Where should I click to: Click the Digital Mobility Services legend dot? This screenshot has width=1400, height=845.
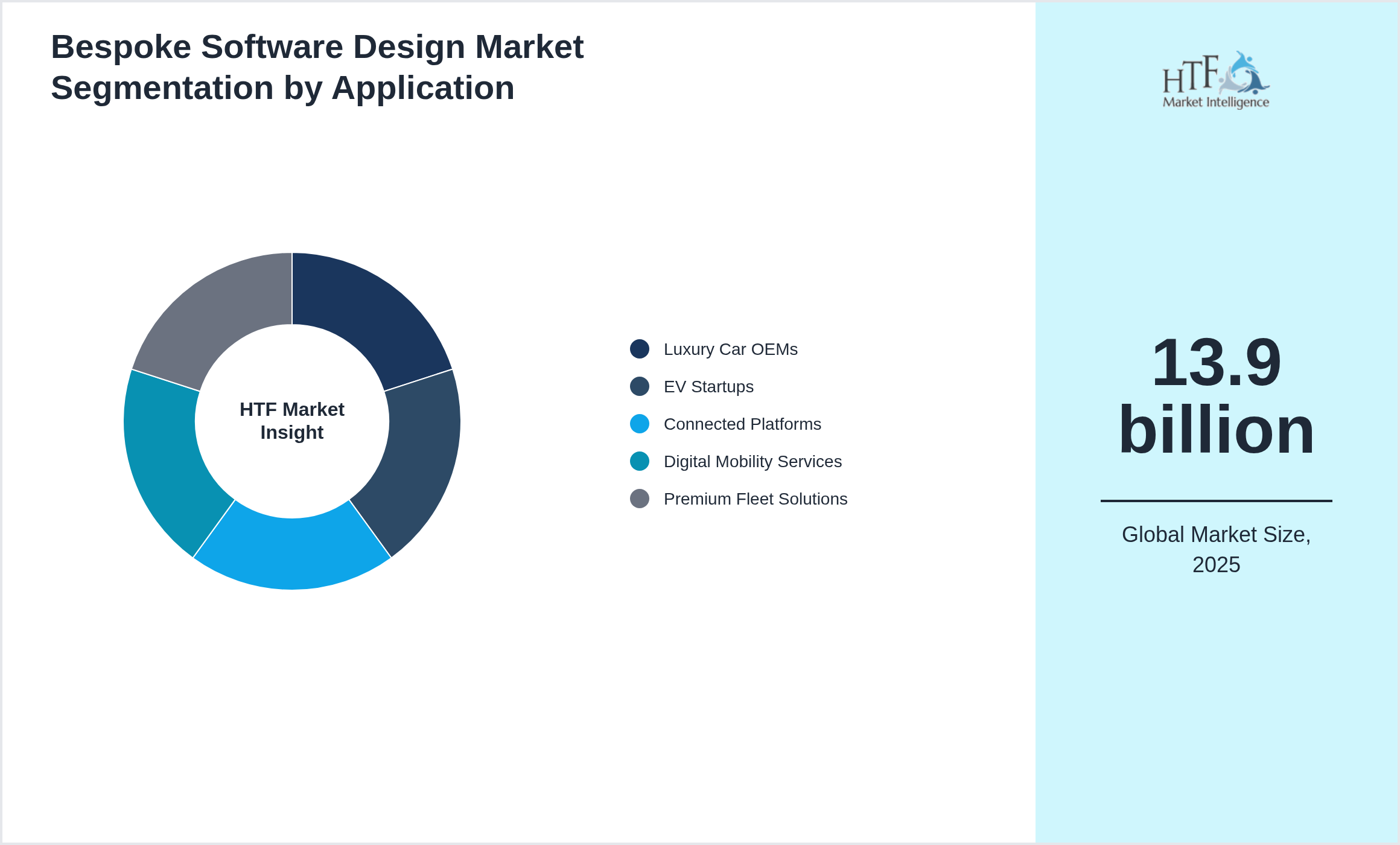(640, 461)
